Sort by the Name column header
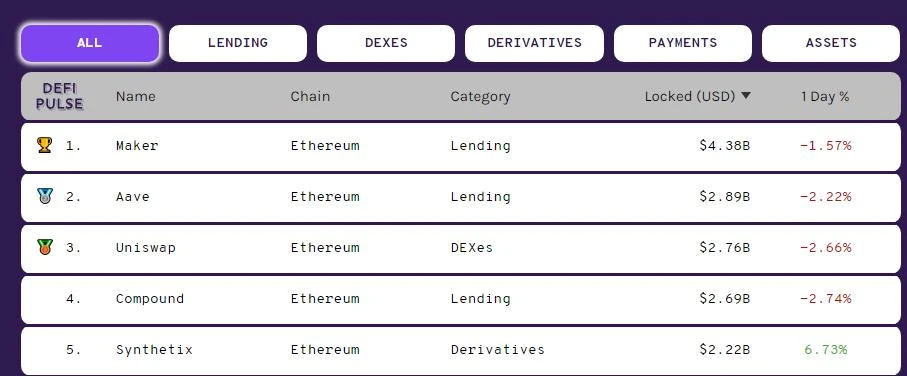 (x=135, y=97)
